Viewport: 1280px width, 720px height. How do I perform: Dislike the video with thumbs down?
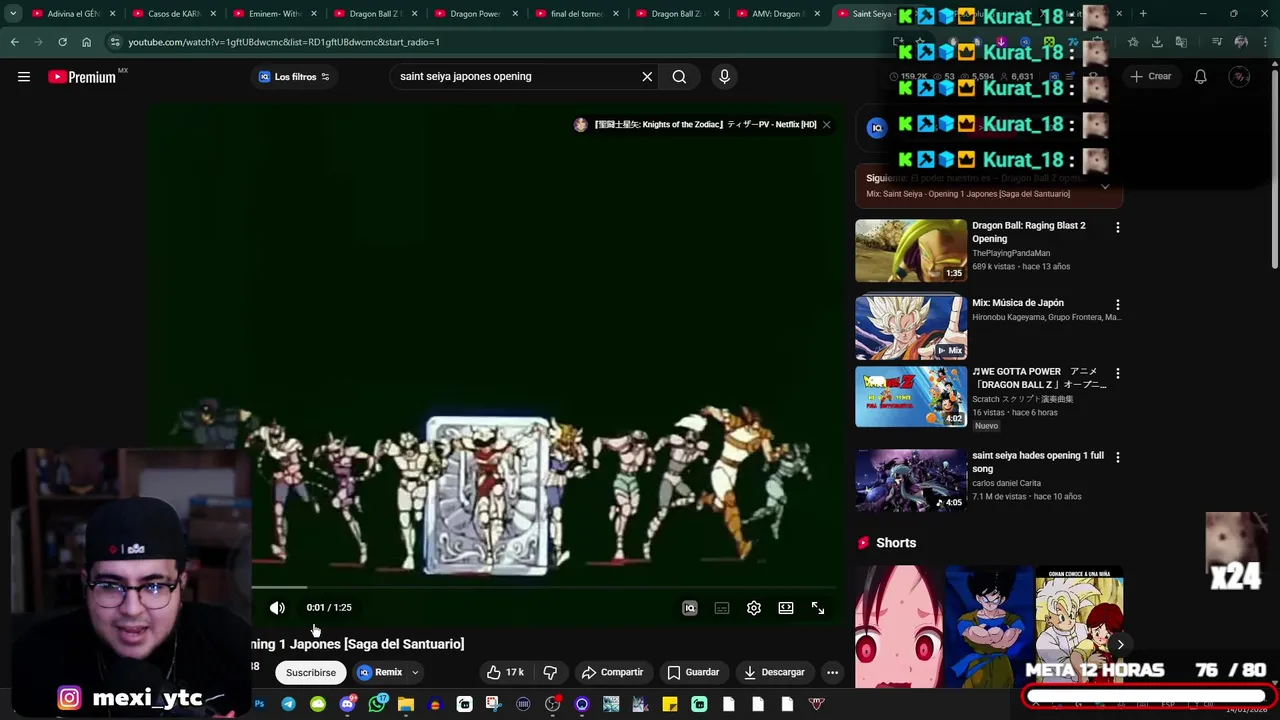point(550,673)
